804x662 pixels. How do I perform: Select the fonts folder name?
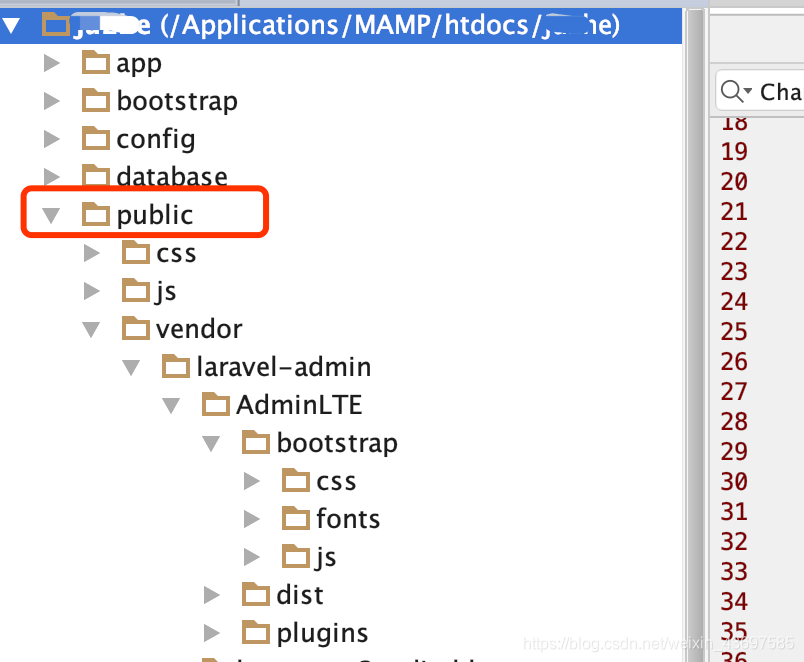click(348, 518)
